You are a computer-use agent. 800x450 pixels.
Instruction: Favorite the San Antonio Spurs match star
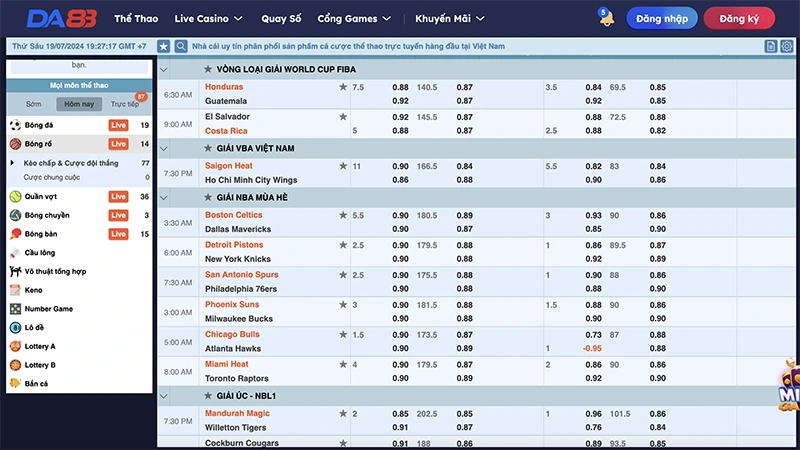[x=343, y=275]
